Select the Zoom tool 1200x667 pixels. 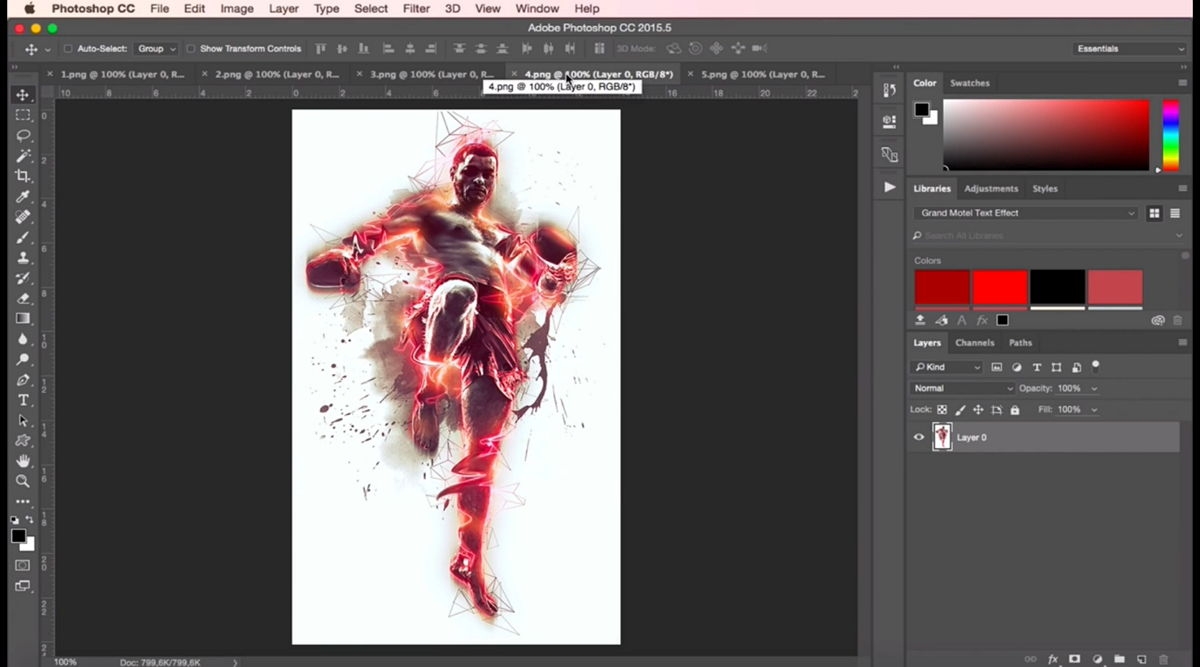click(22, 481)
